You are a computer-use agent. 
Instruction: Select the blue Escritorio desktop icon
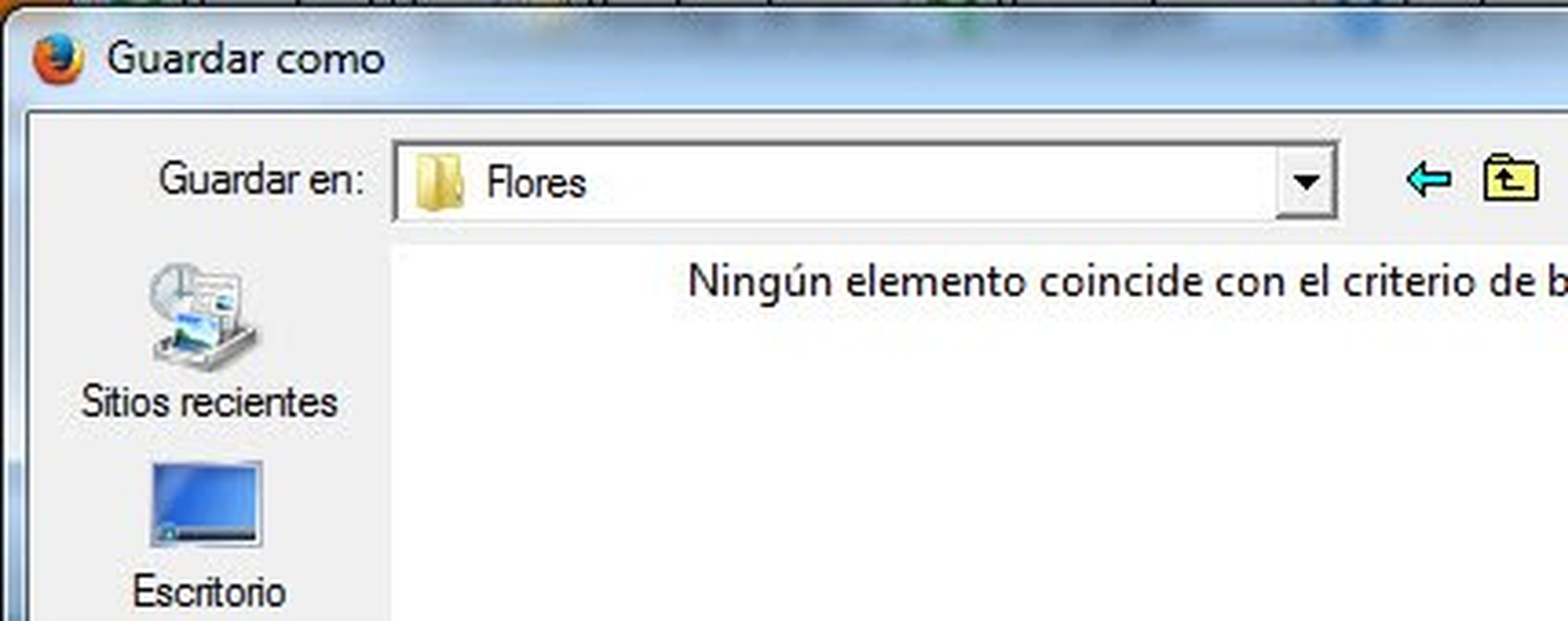click(x=207, y=503)
